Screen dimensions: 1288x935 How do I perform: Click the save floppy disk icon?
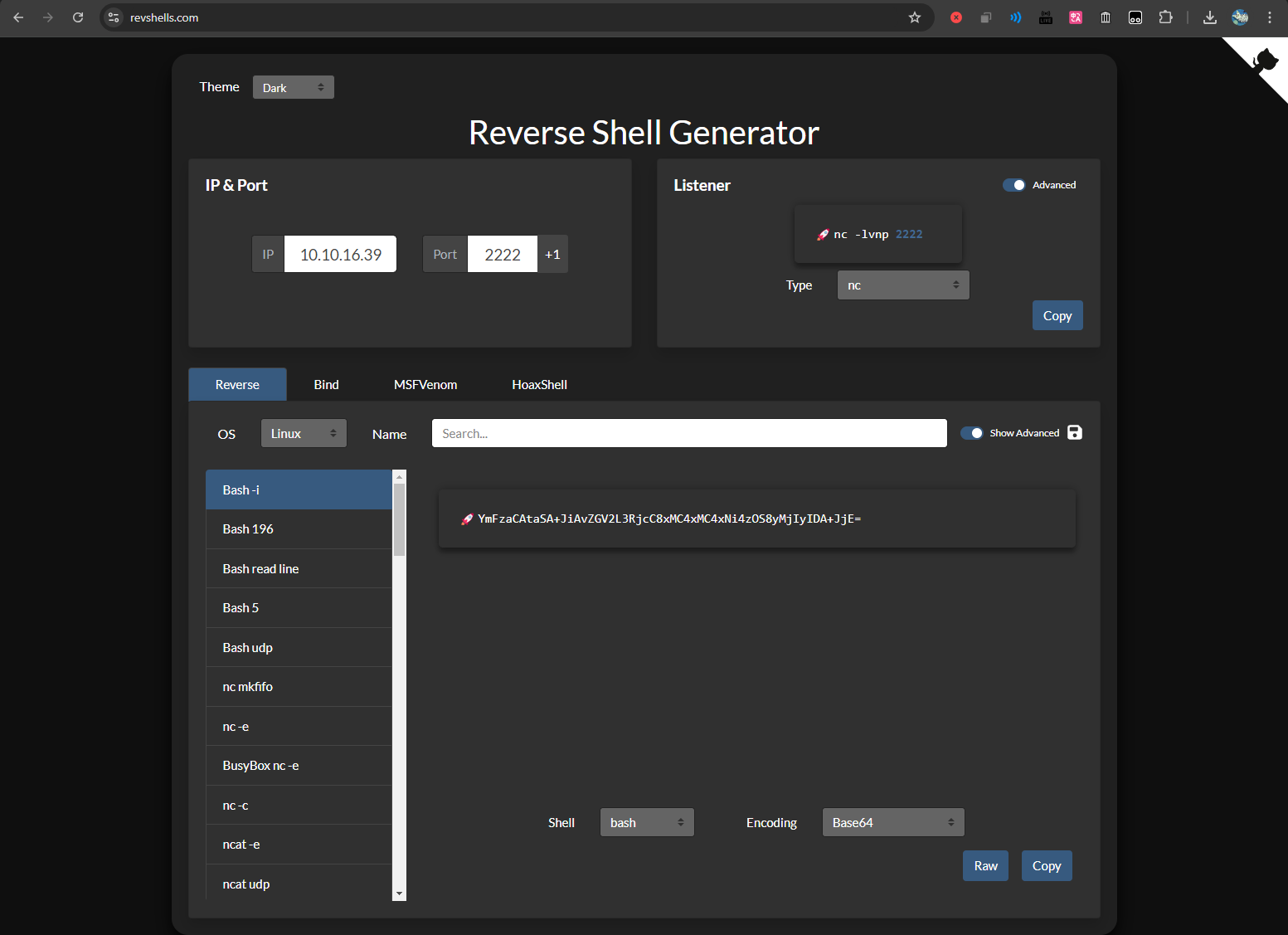1075,432
